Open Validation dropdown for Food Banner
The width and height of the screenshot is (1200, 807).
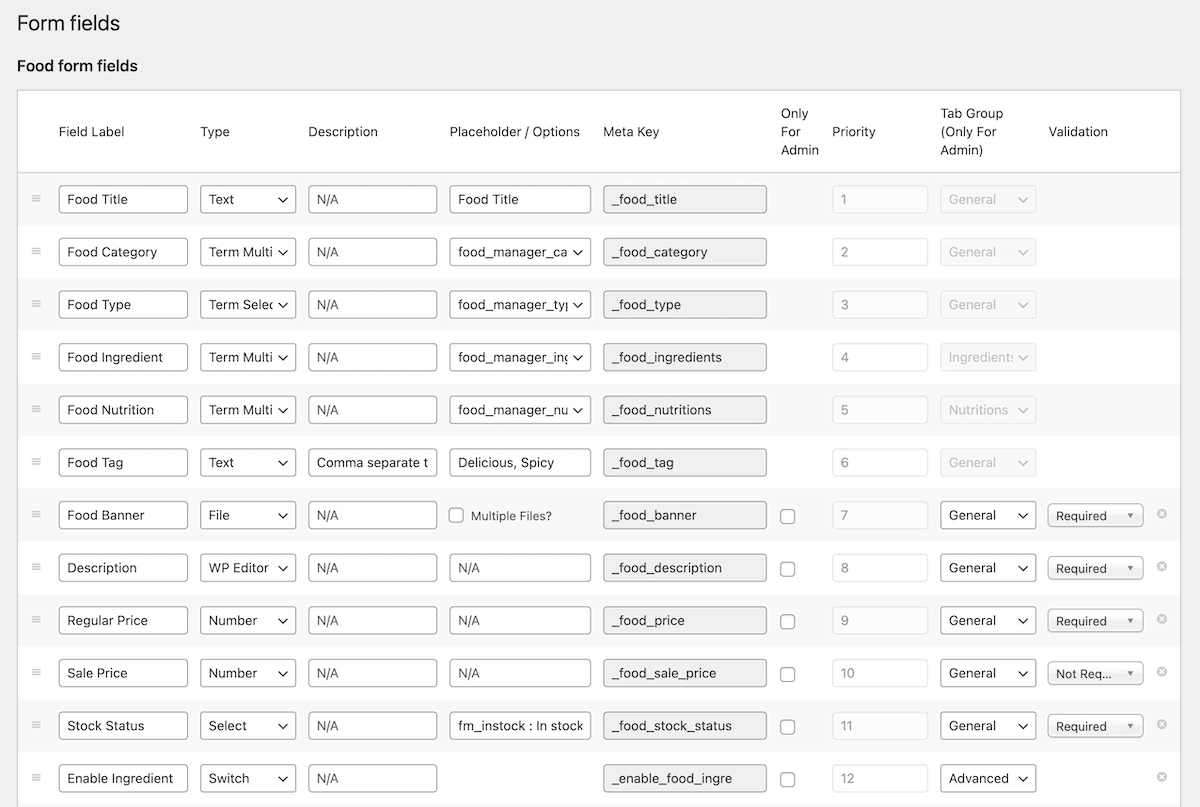[x=1095, y=516]
